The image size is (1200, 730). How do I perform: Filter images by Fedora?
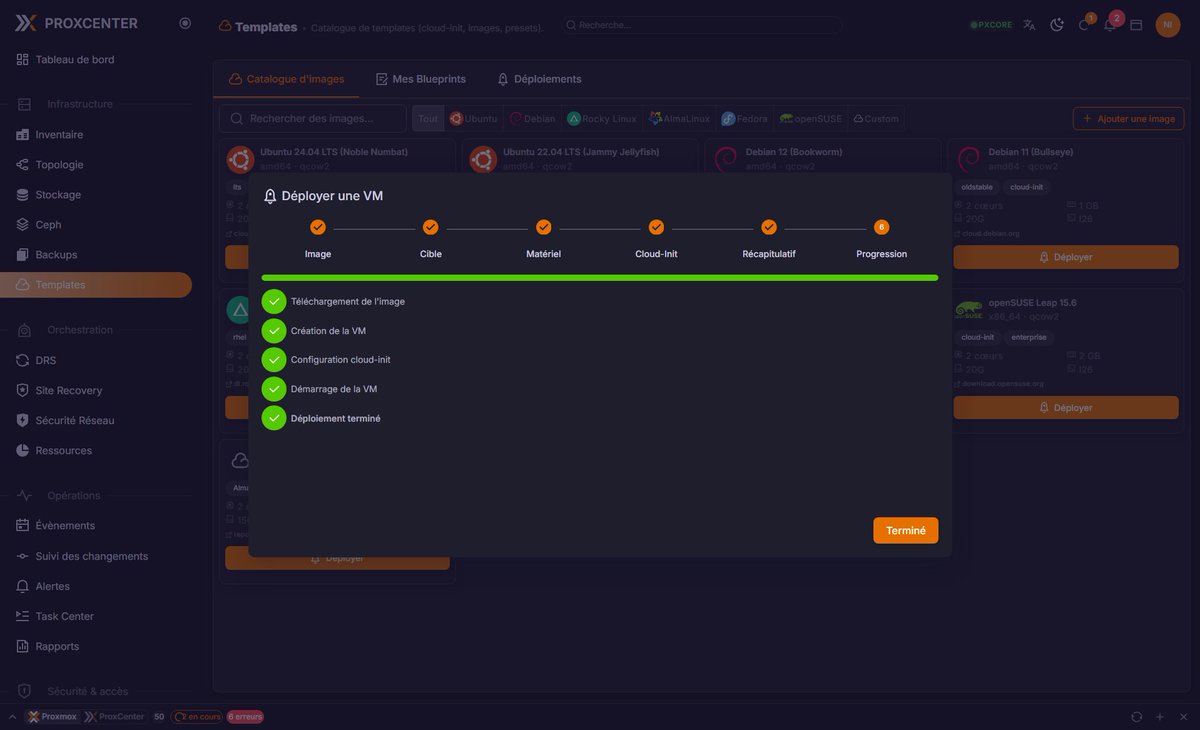(745, 118)
